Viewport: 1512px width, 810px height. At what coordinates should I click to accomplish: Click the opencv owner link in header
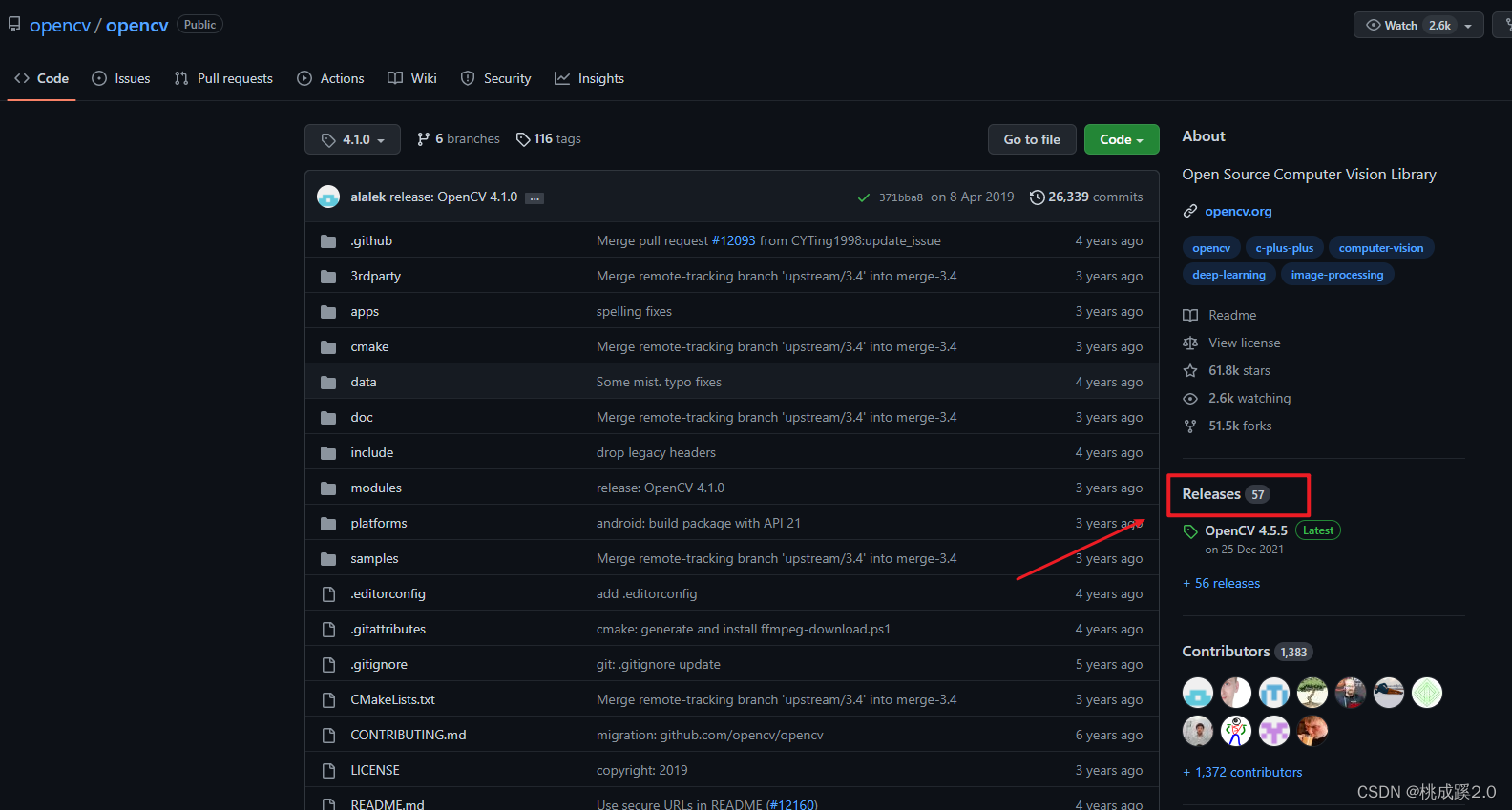[60, 26]
